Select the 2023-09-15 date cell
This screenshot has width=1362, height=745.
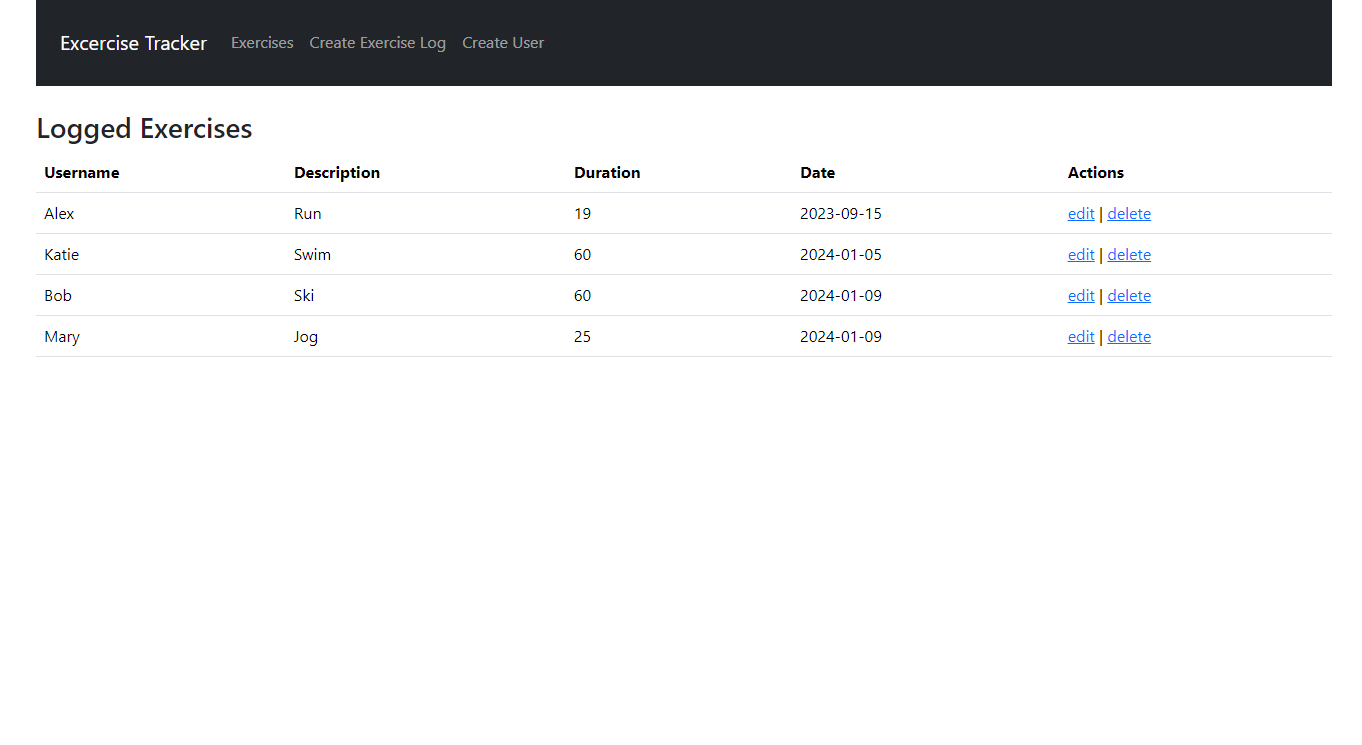[x=841, y=214]
